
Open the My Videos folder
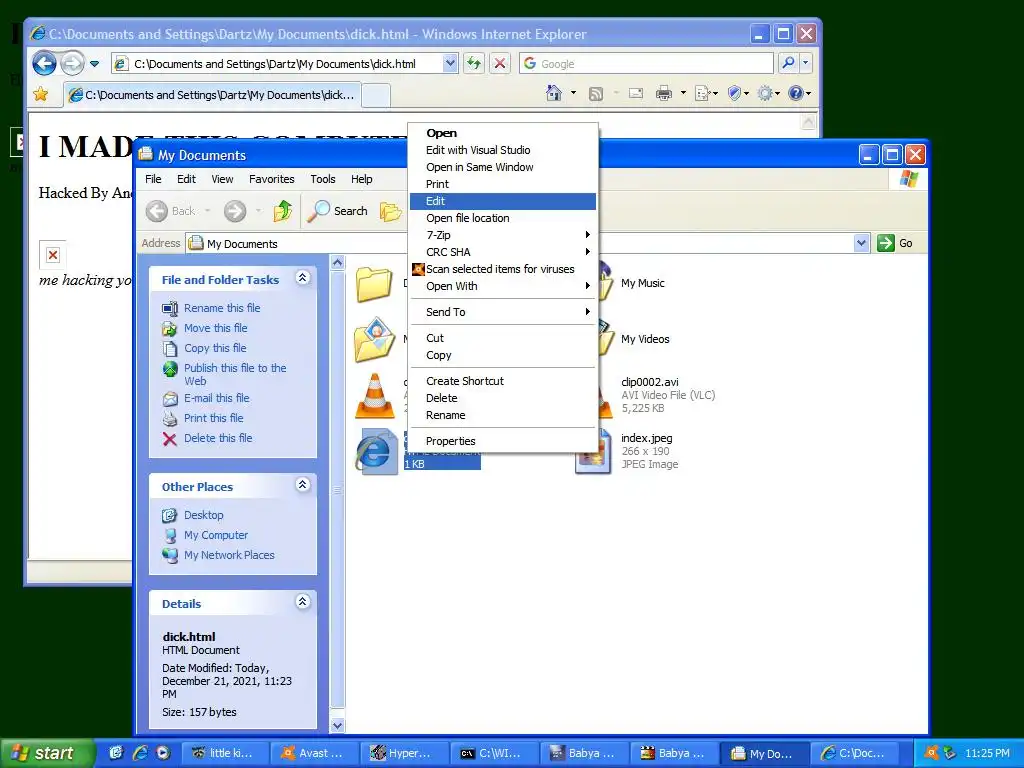click(x=645, y=339)
